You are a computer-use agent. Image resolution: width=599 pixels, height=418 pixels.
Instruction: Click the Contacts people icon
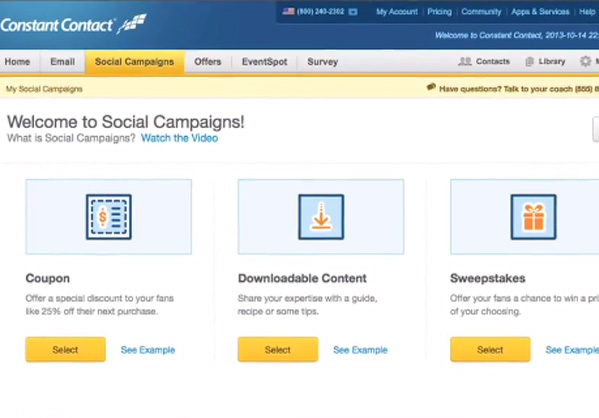coord(465,62)
